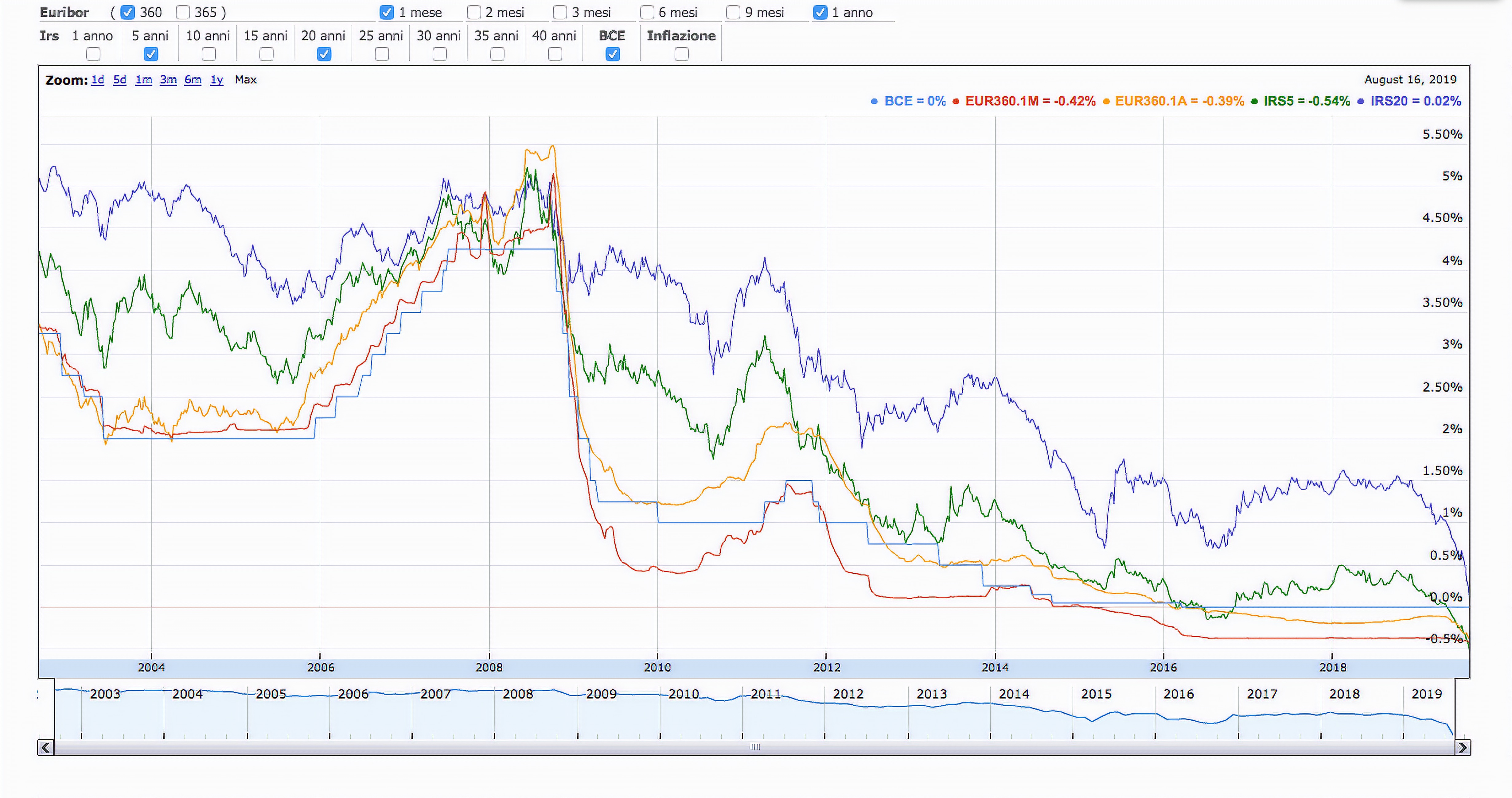The height and width of the screenshot is (798, 1512).
Task: Click the IRS5 green legend dot
Action: point(1254,102)
